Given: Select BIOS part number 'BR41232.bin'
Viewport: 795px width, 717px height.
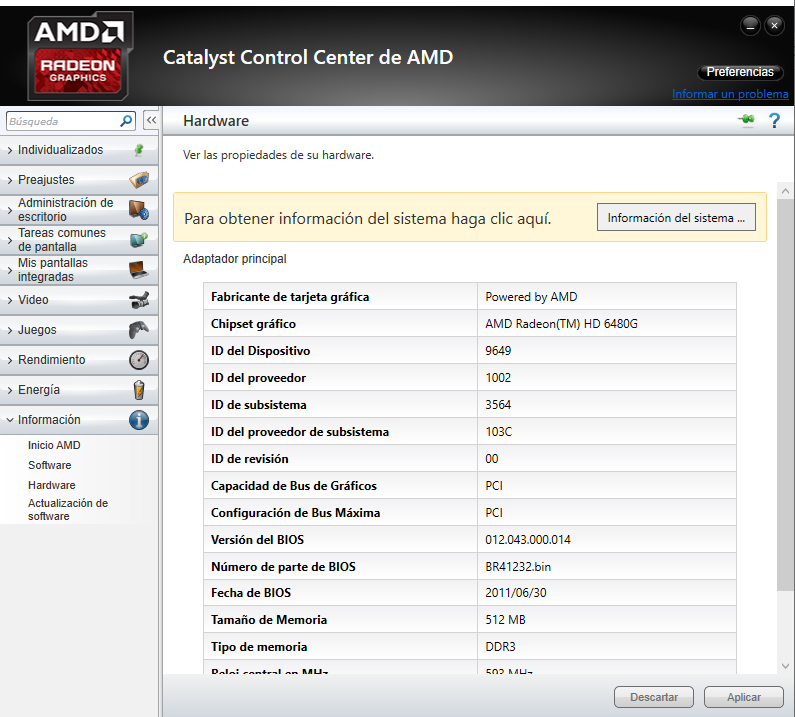Looking at the screenshot, I should coord(518,566).
